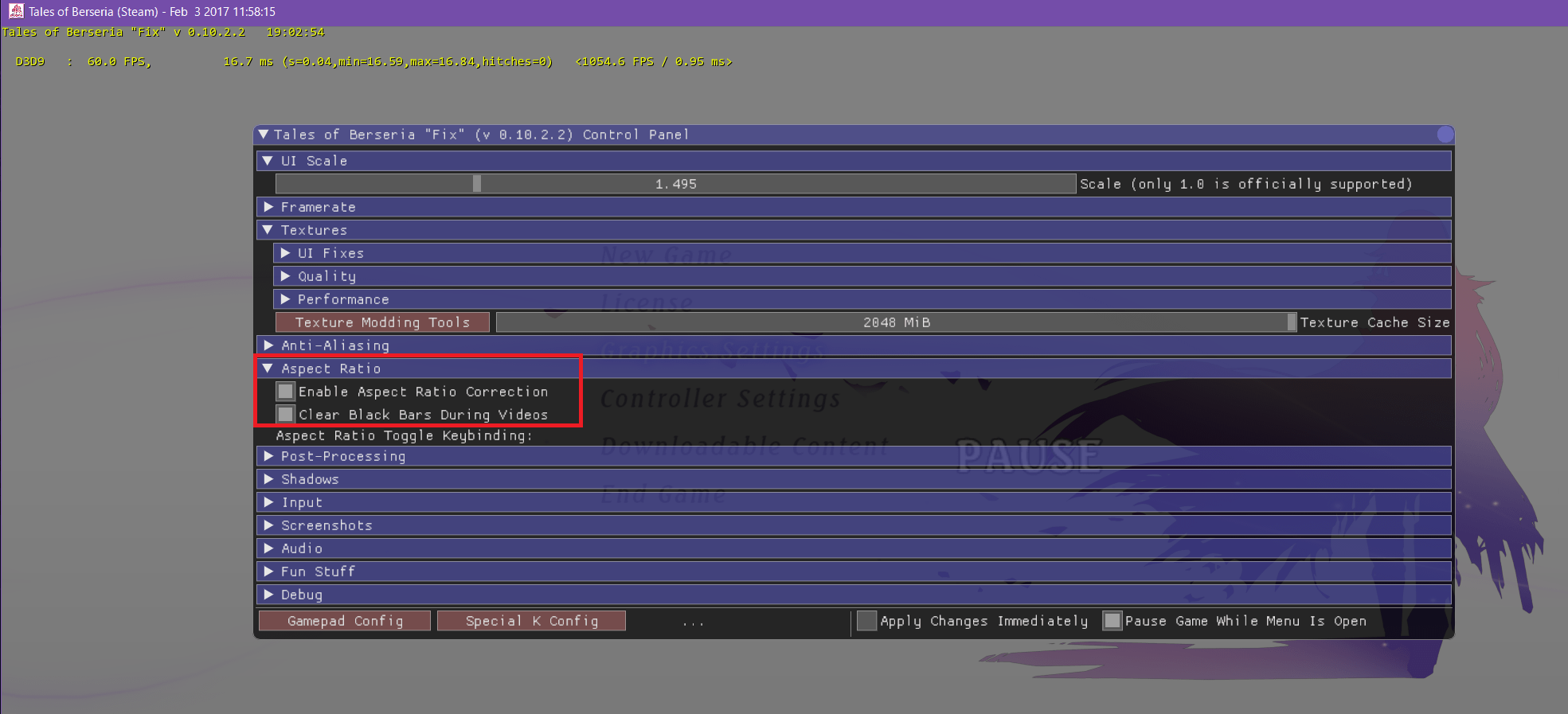Collapse the Aspect Ratio section

tap(854, 369)
